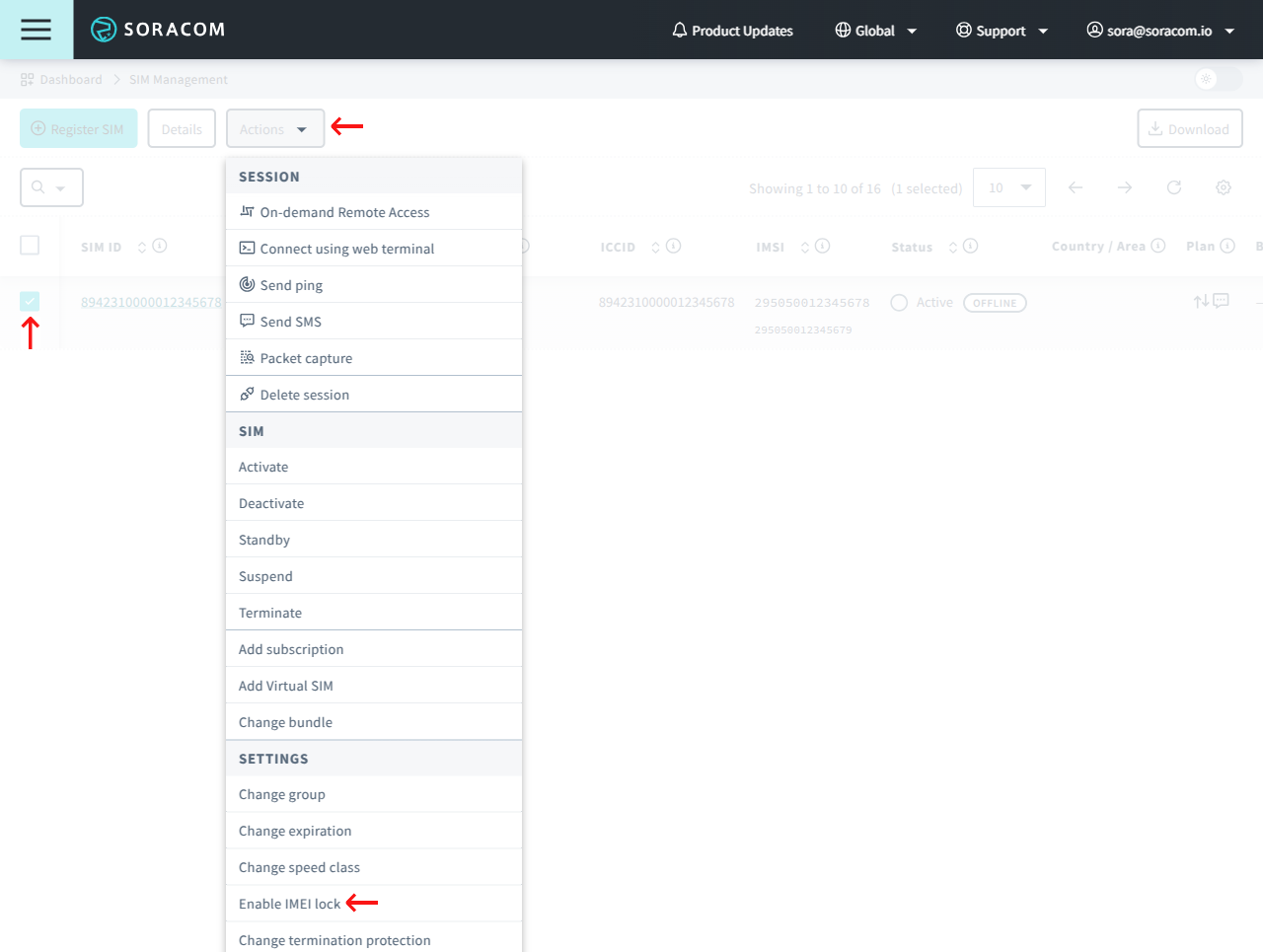Open the rows-per-page dropdown showing 10
Screen dimensions: 1263x952
1008,187
